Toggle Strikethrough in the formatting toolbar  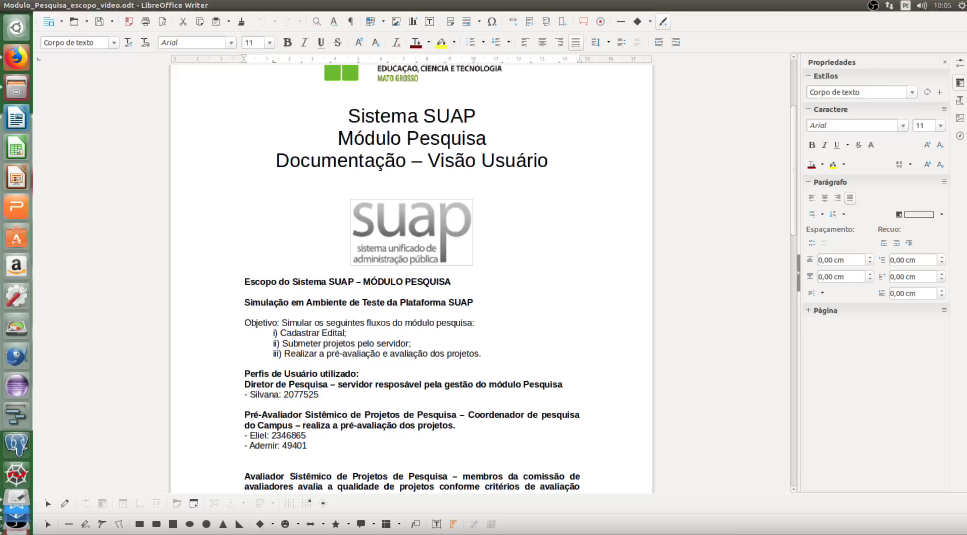[x=337, y=43]
